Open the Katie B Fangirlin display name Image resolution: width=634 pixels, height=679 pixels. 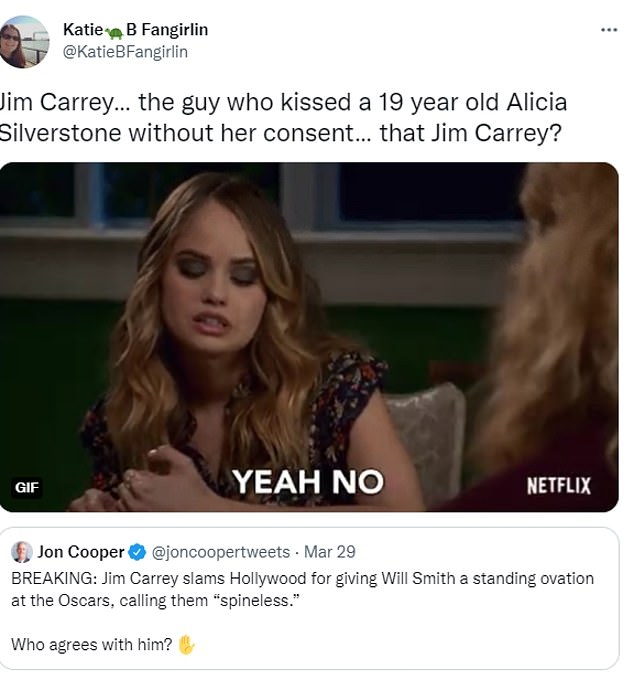point(135,29)
